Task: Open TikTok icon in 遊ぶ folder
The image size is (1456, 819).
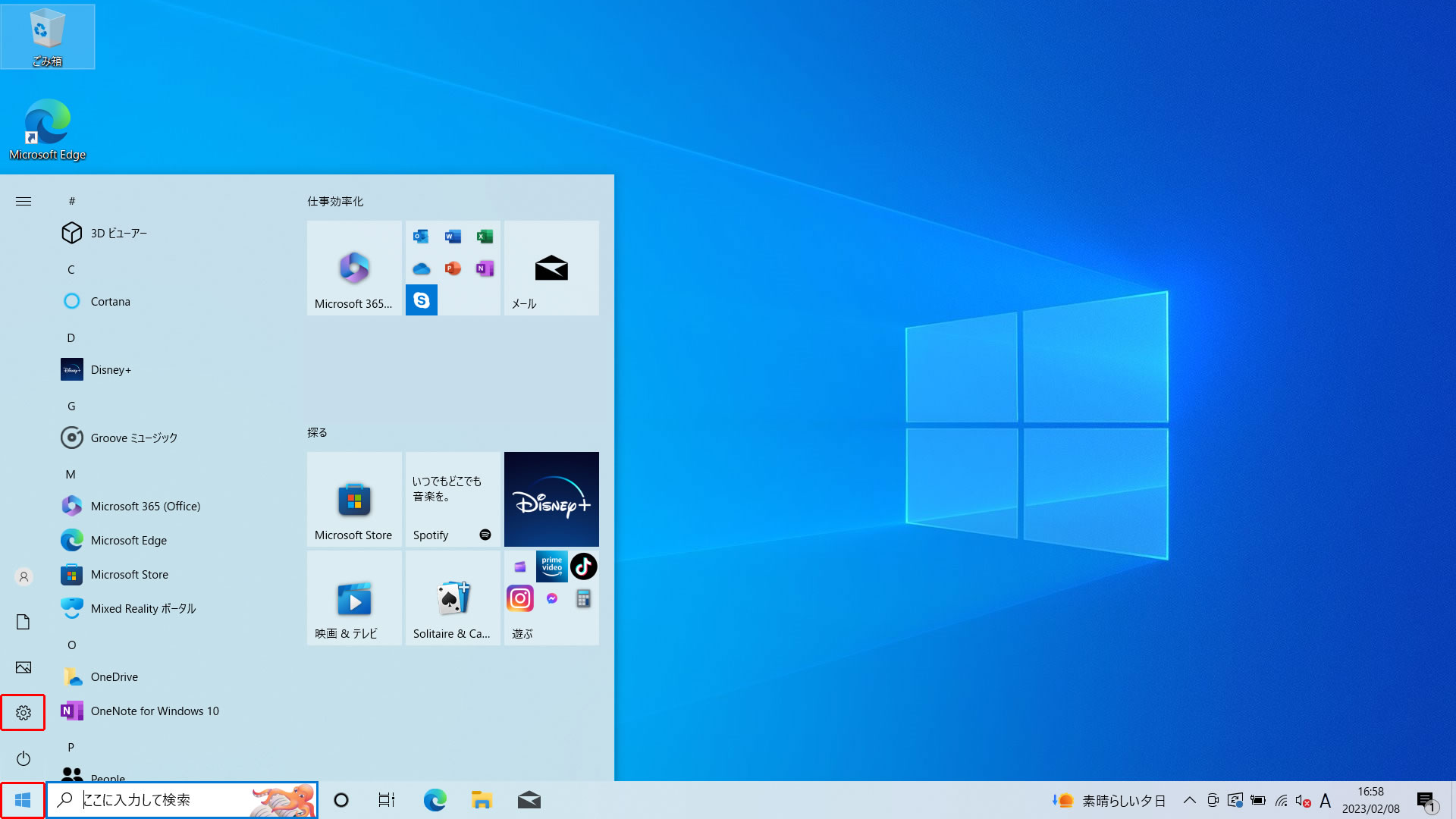Action: (x=583, y=566)
